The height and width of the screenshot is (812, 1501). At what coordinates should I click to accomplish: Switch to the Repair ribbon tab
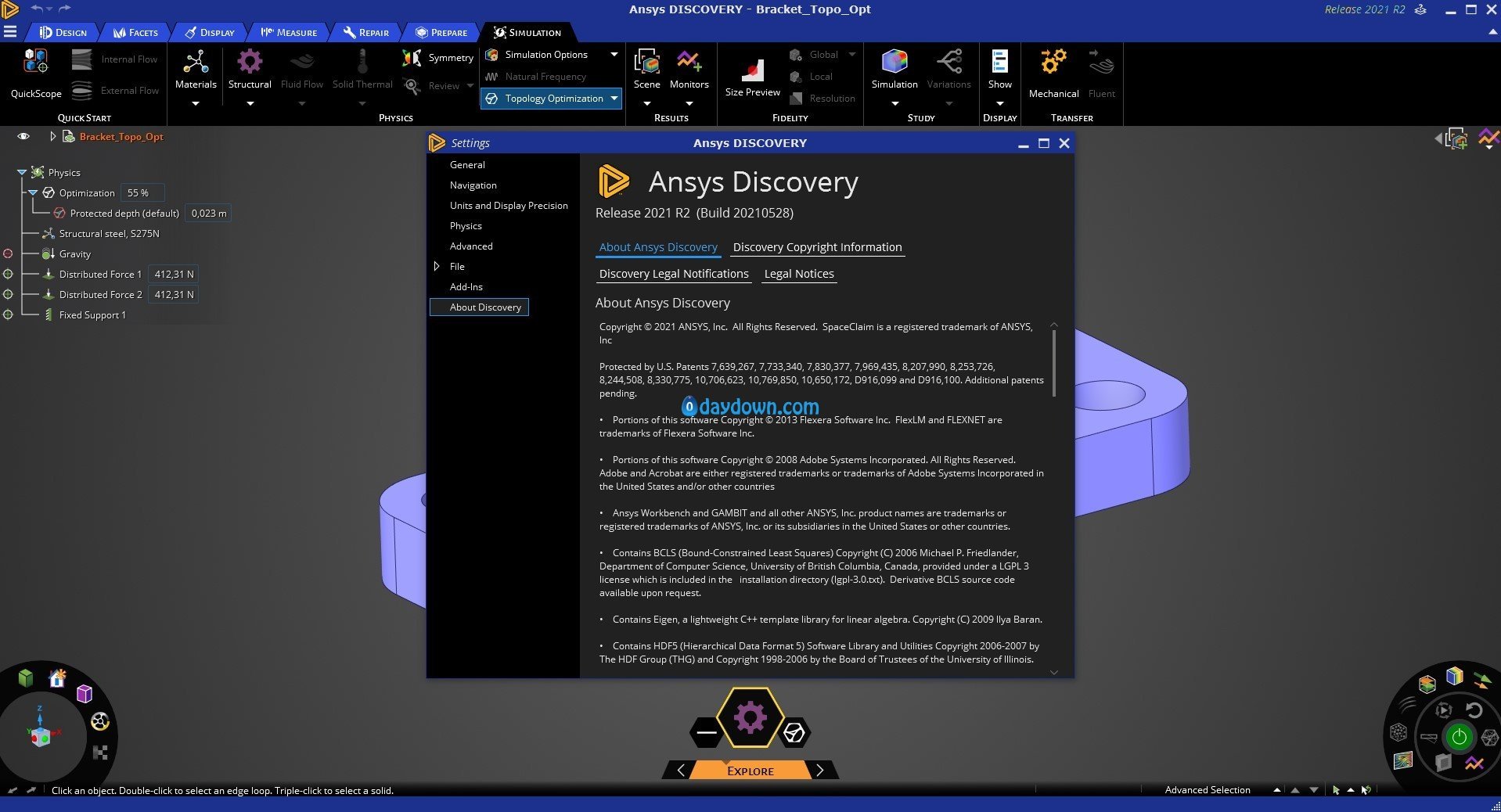[366, 32]
